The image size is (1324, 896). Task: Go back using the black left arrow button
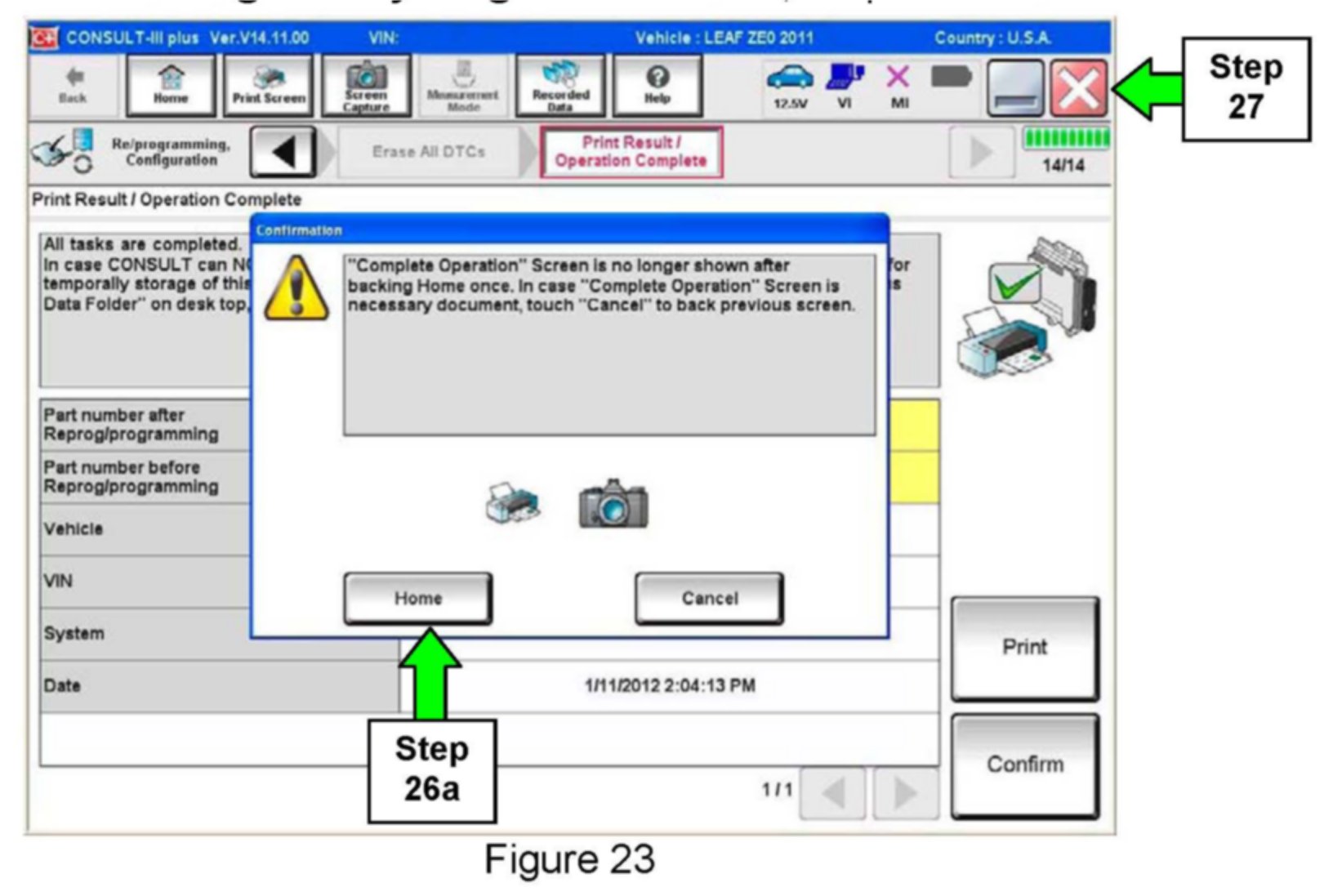click(283, 152)
